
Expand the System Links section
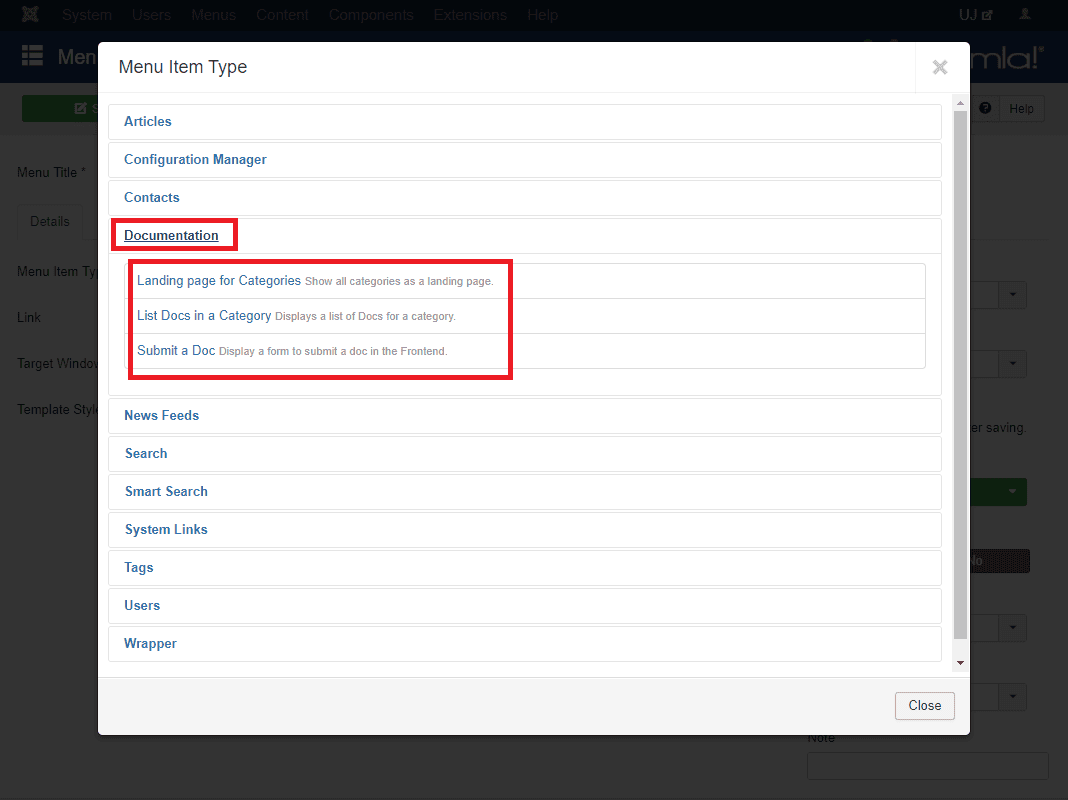click(x=166, y=530)
